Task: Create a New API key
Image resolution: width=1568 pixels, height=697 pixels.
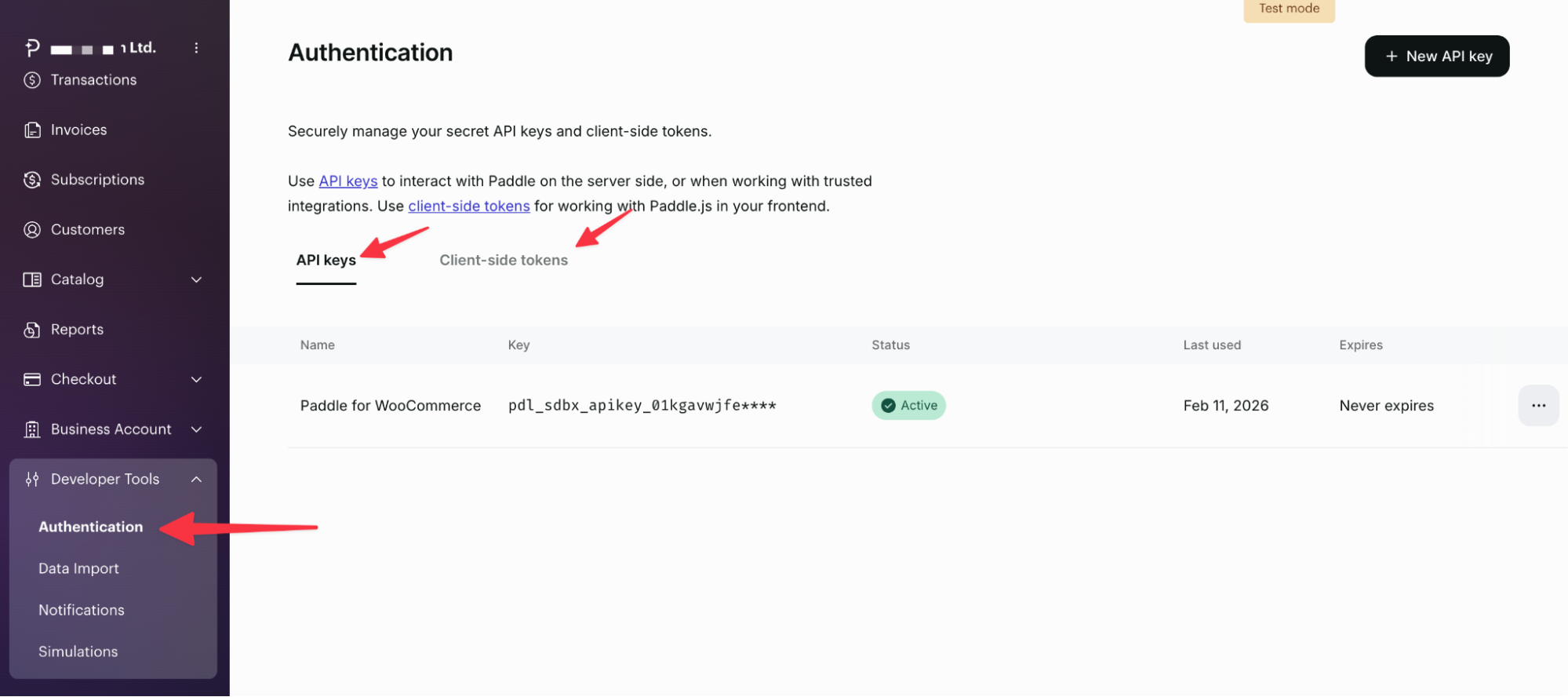Action: [1436, 57]
